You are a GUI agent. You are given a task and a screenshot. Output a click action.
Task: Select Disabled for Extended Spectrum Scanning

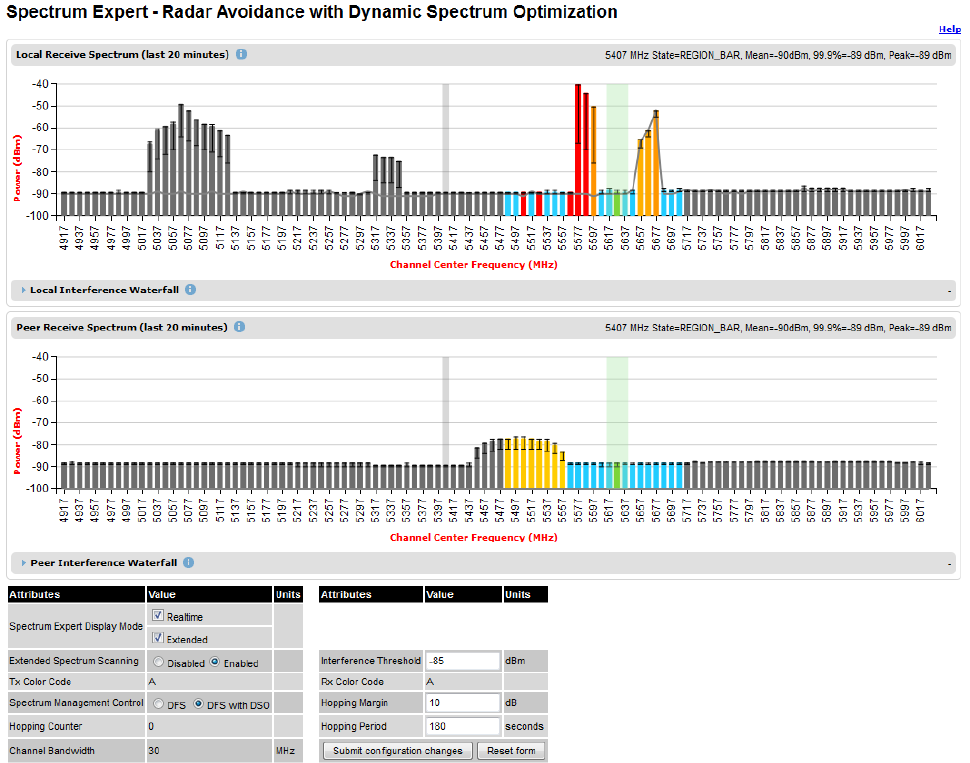[x=158, y=662]
